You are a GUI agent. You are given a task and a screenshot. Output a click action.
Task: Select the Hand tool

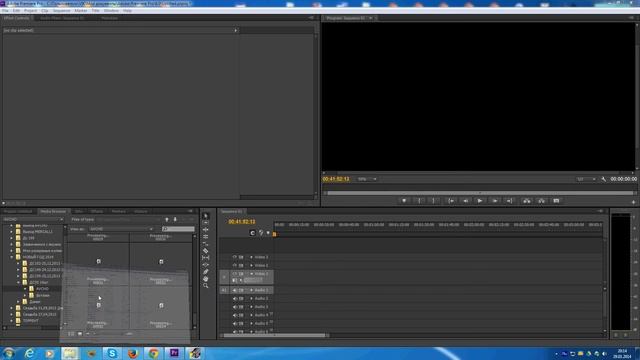[206, 279]
